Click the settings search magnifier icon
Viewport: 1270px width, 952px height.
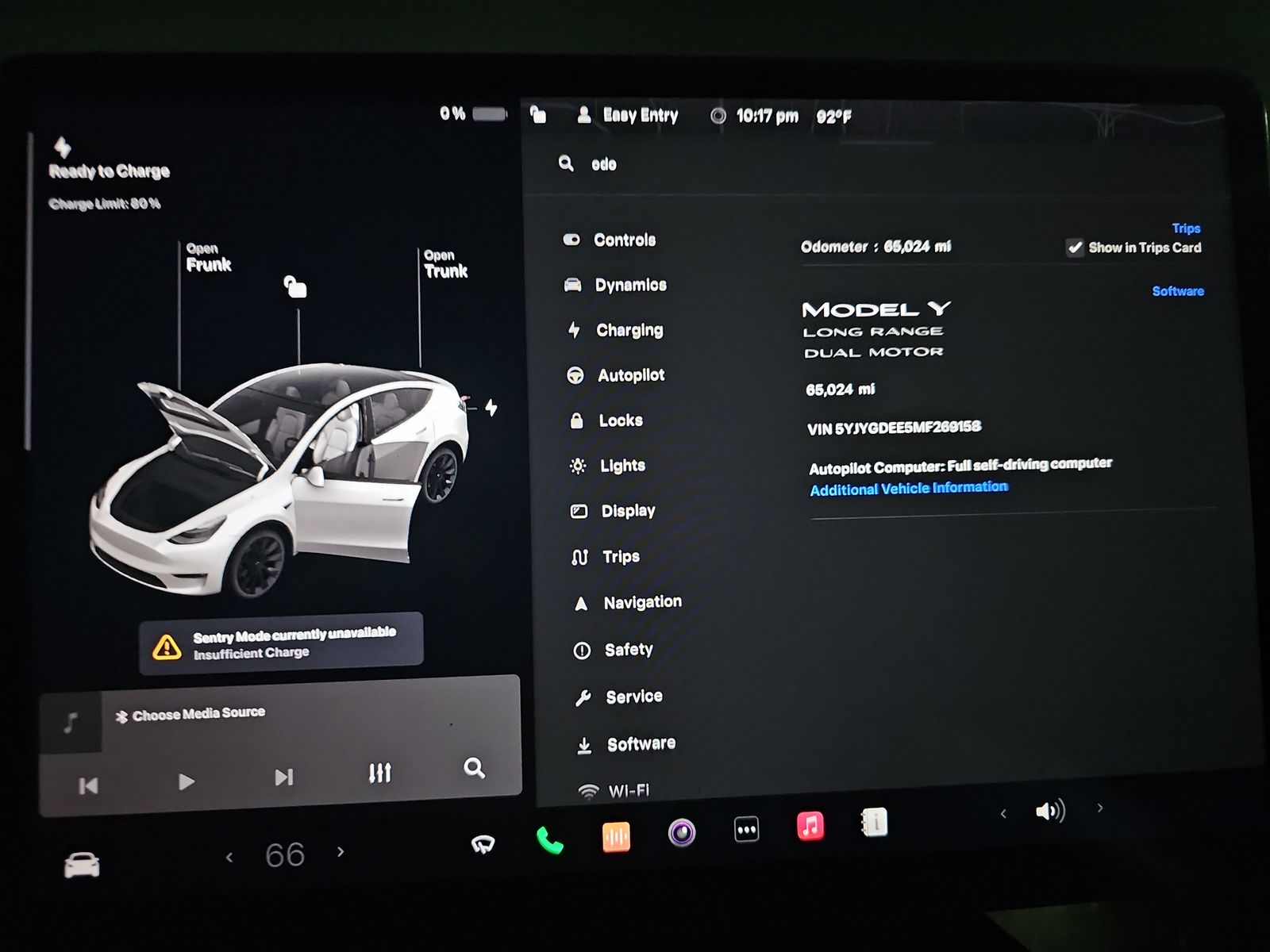click(x=566, y=163)
